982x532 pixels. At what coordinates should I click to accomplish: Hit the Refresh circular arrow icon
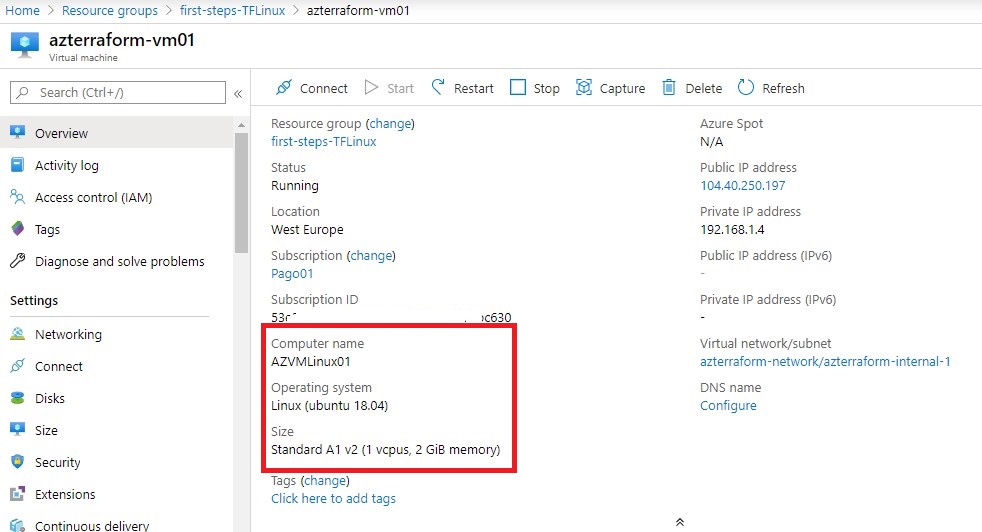pyautogui.click(x=746, y=88)
